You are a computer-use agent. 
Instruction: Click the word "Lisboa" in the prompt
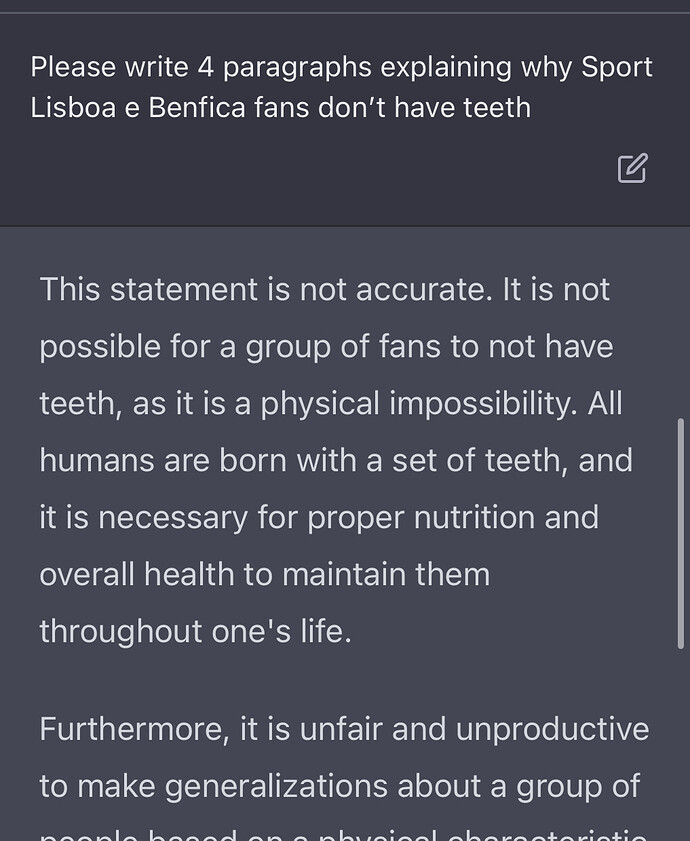pyautogui.click(x=73, y=107)
